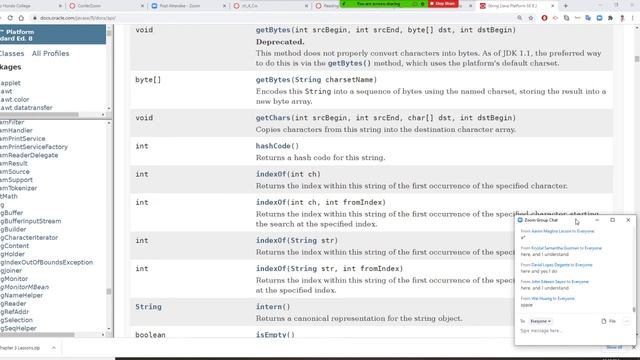
Task: Close the downloads bar at bottom right
Action: tap(634, 347)
